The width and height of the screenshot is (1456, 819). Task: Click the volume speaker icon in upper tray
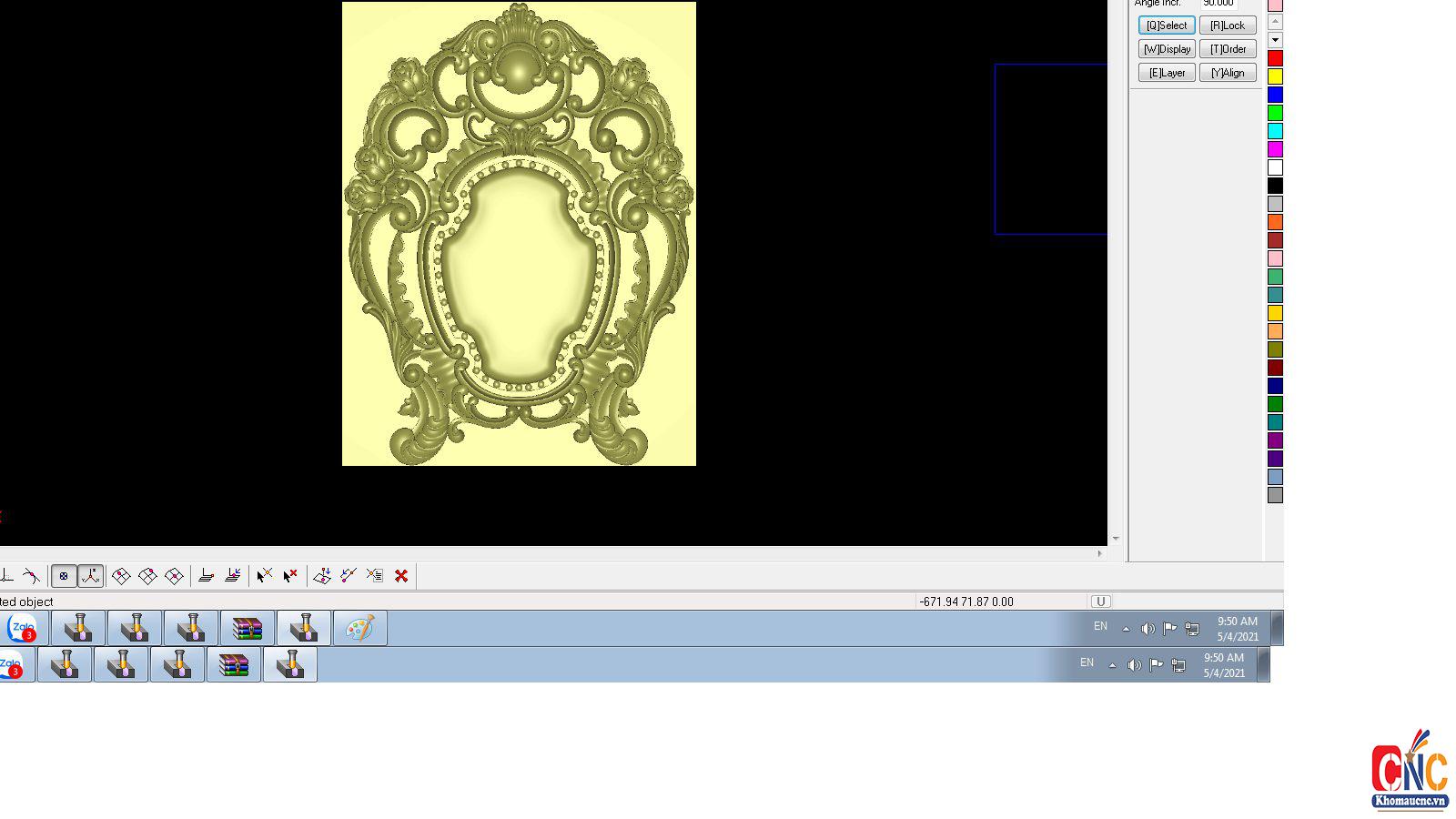[x=1148, y=629]
